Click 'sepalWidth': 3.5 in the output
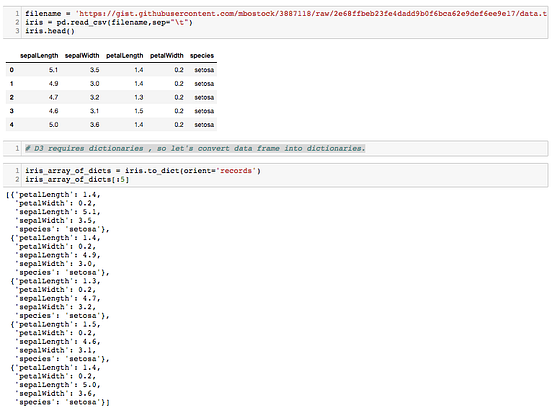Screen dimensions: 552x408 click(x=56, y=221)
